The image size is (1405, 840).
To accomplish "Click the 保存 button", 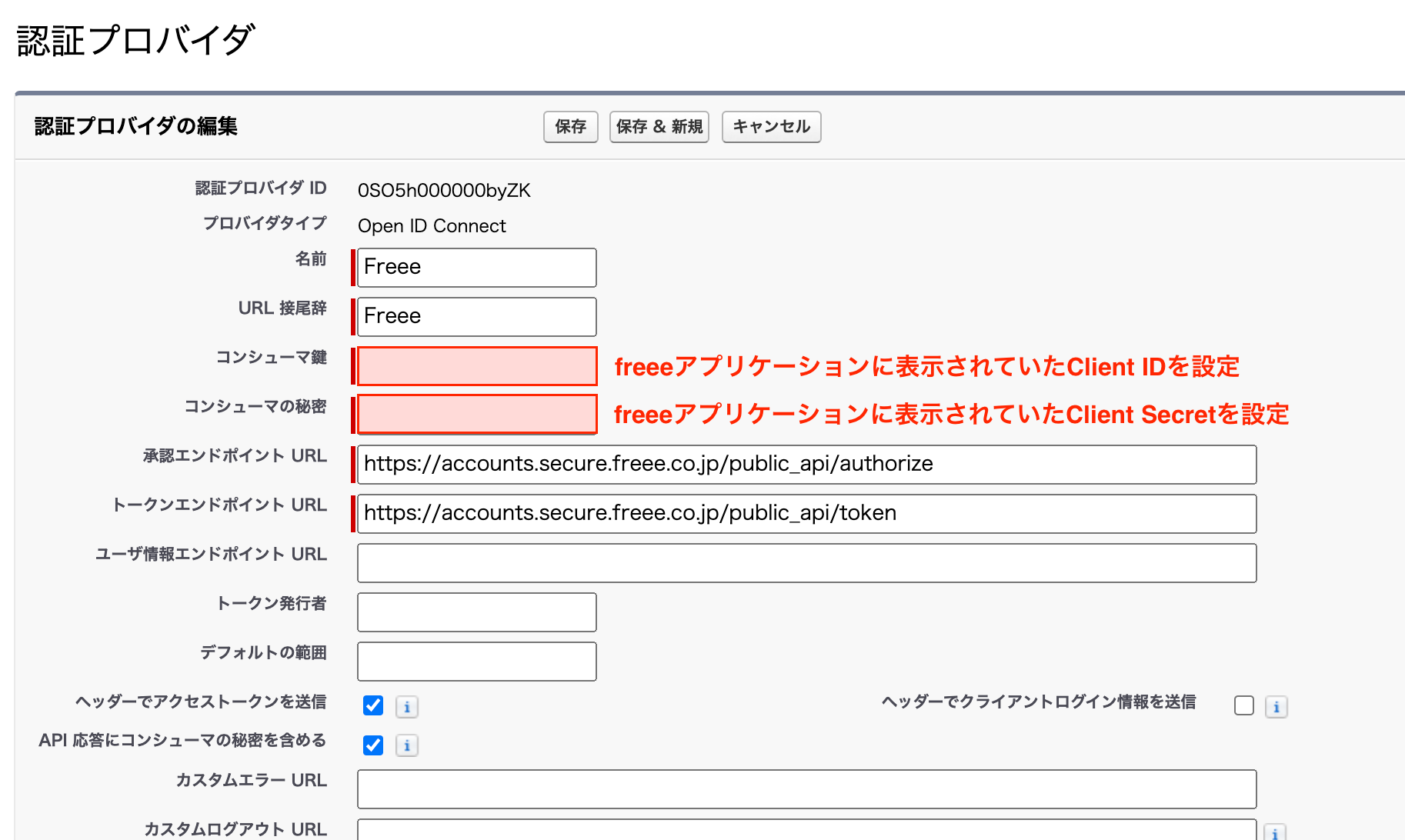I will point(570,127).
